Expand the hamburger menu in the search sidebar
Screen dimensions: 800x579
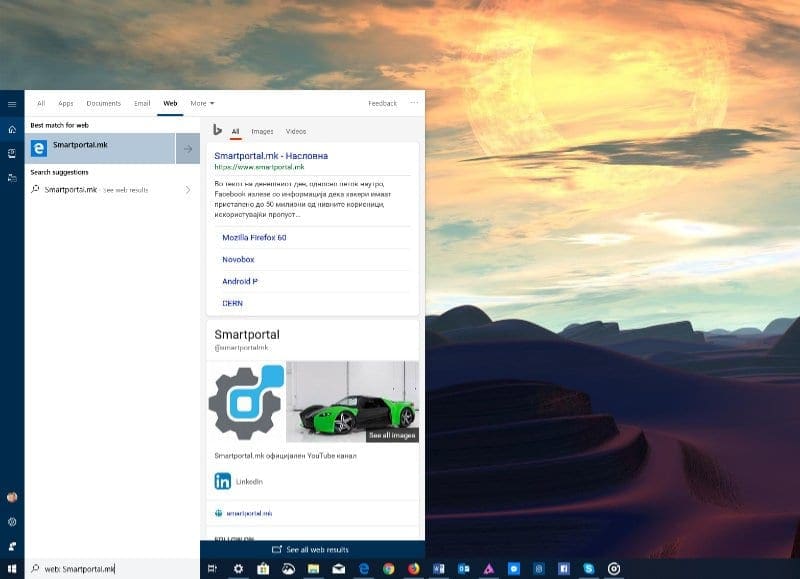click(12, 104)
